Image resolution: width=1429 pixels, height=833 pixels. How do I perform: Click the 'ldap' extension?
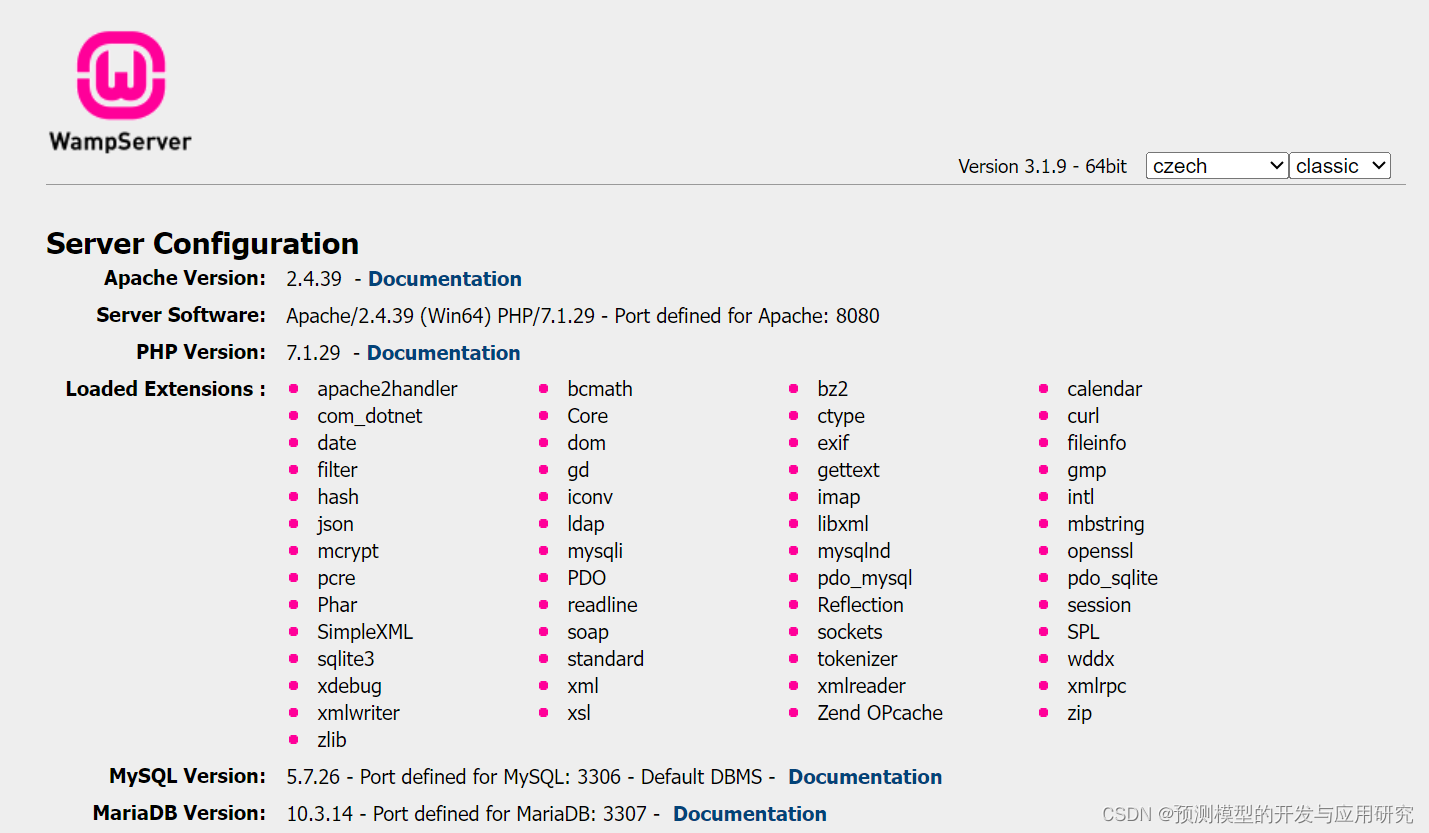pyautogui.click(x=585, y=524)
